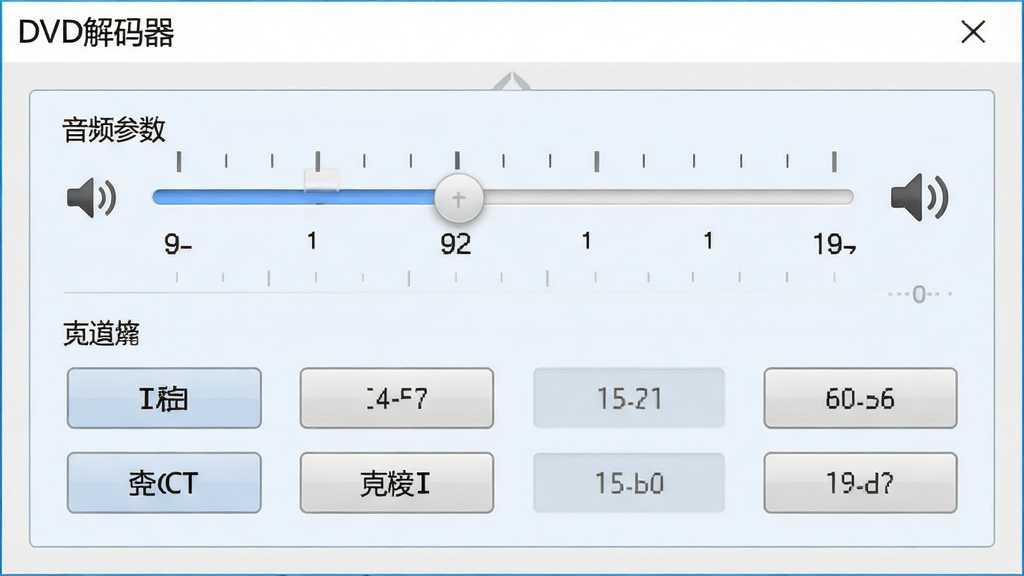Click the small square faded handle on track

click(322, 181)
